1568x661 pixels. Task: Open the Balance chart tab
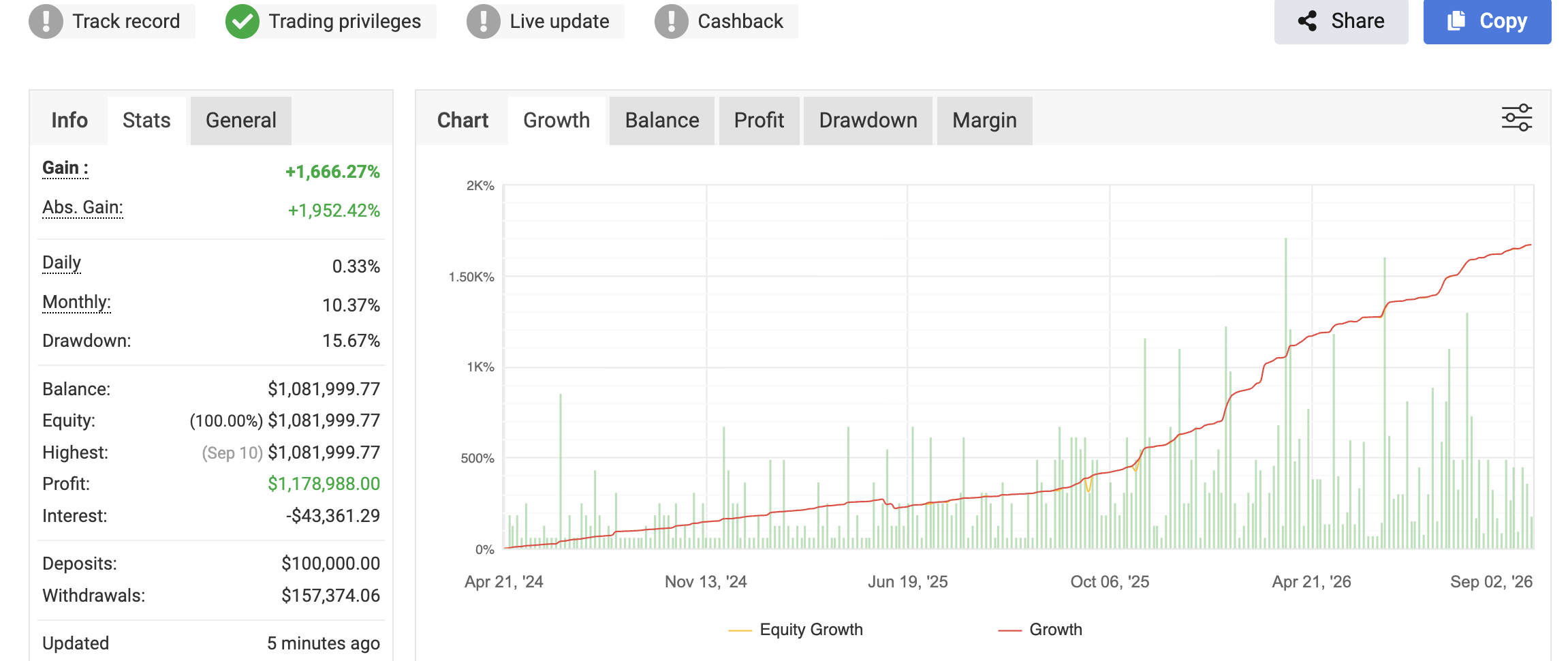click(x=662, y=121)
